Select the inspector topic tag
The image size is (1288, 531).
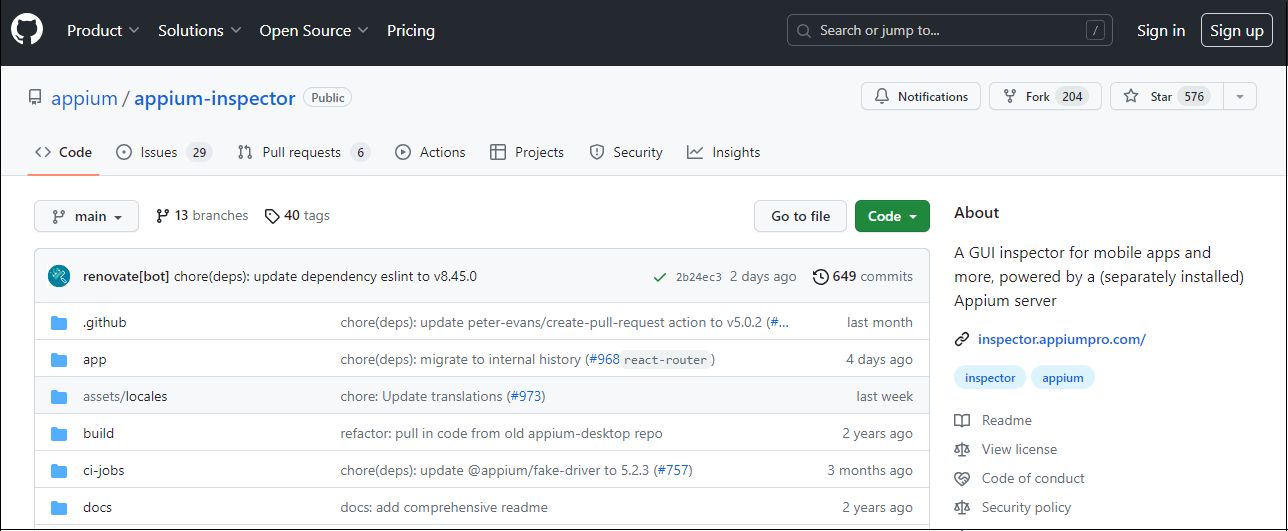[x=990, y=377]
